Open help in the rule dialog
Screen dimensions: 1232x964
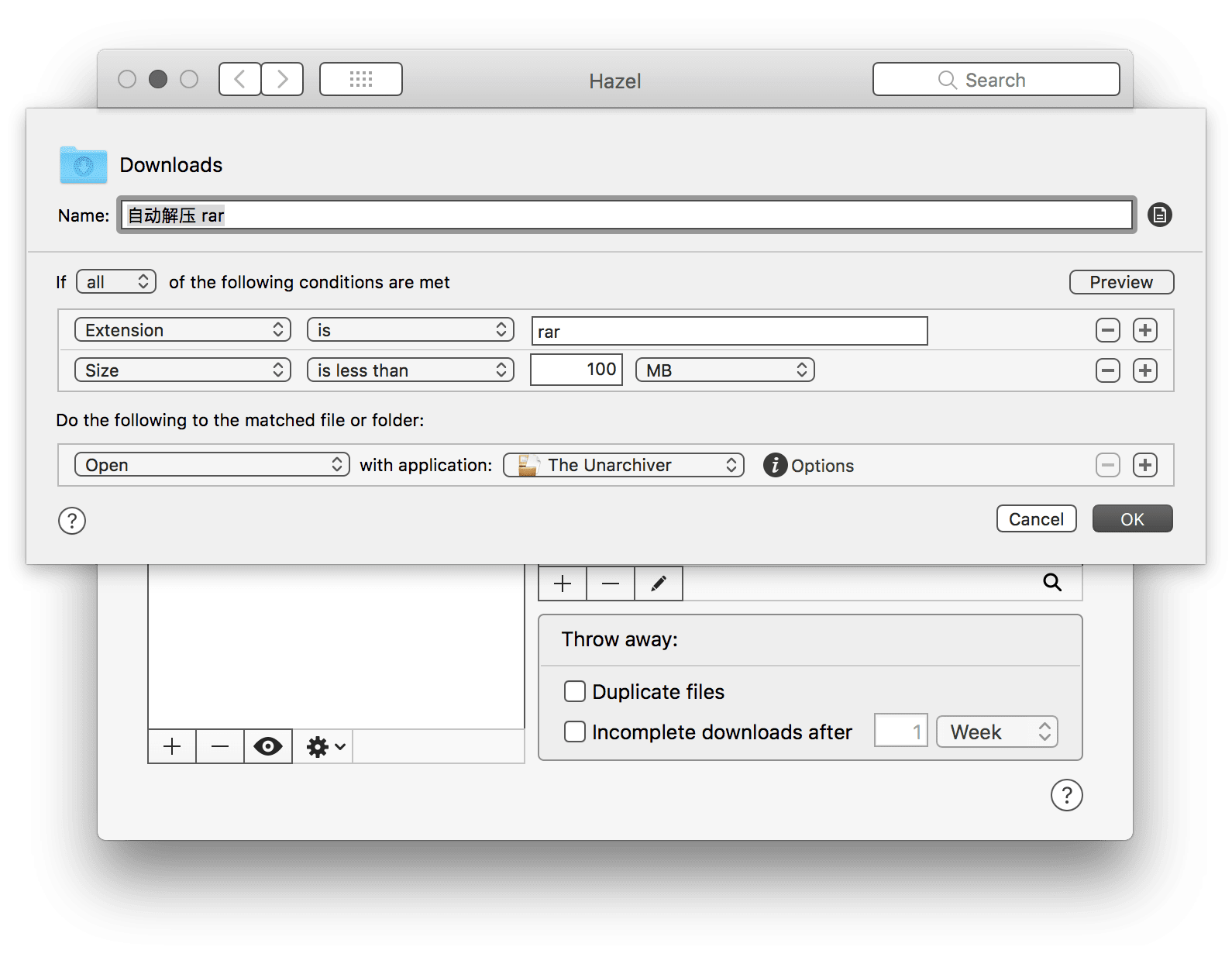pyautogui.click(x=72, y=521)
